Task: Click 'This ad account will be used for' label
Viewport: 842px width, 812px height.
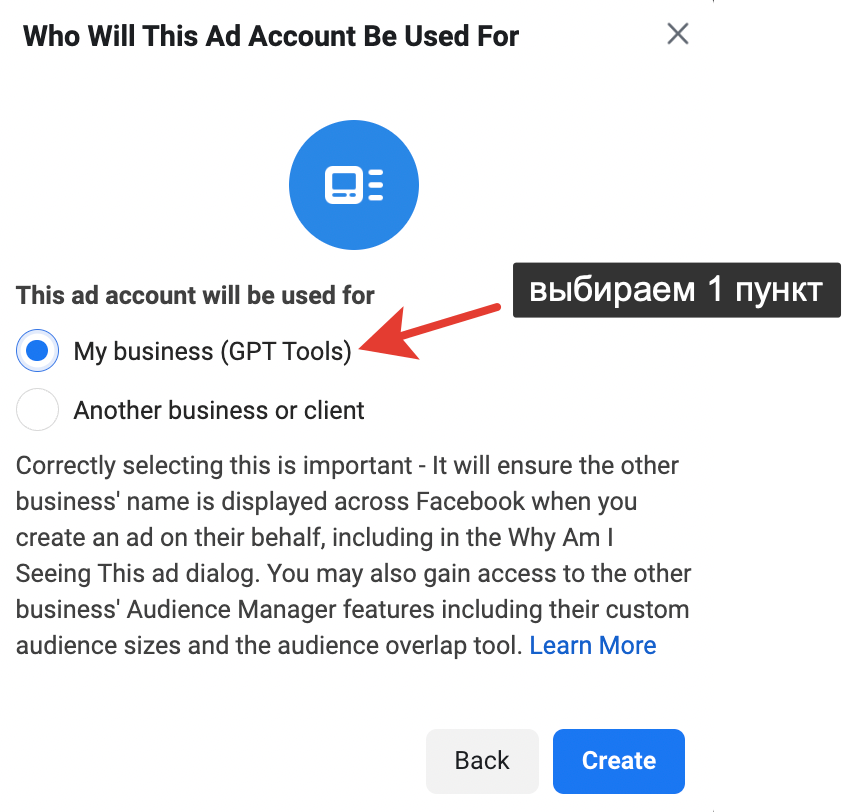Action: 195,296
